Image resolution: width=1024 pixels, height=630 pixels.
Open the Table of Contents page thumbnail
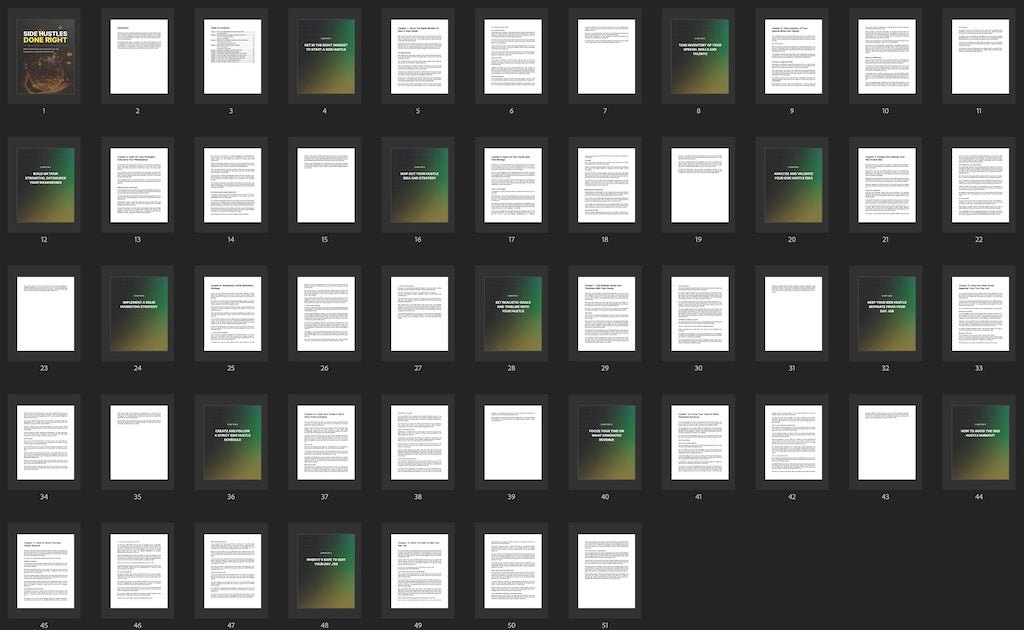232,57
